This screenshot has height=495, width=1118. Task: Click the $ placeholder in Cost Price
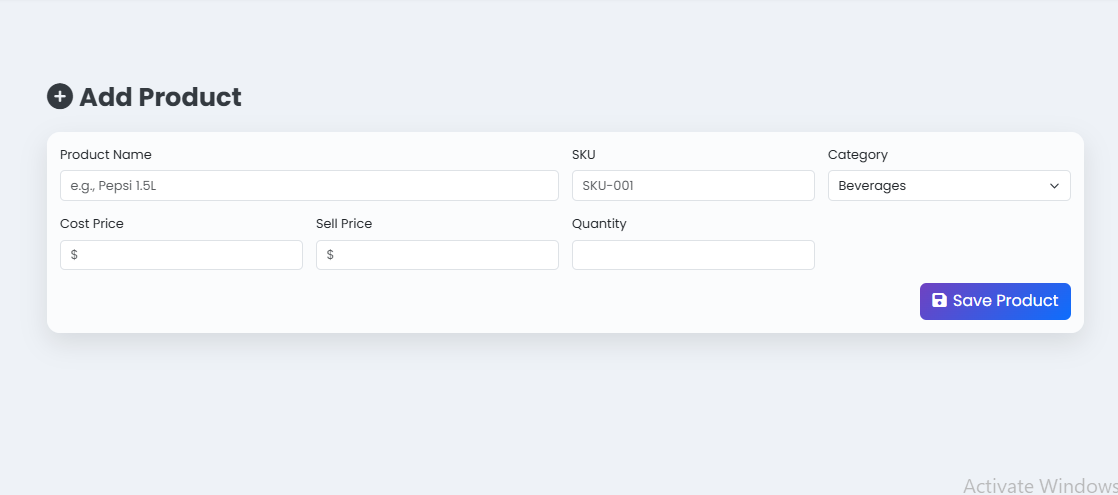[x=74, y=255]
